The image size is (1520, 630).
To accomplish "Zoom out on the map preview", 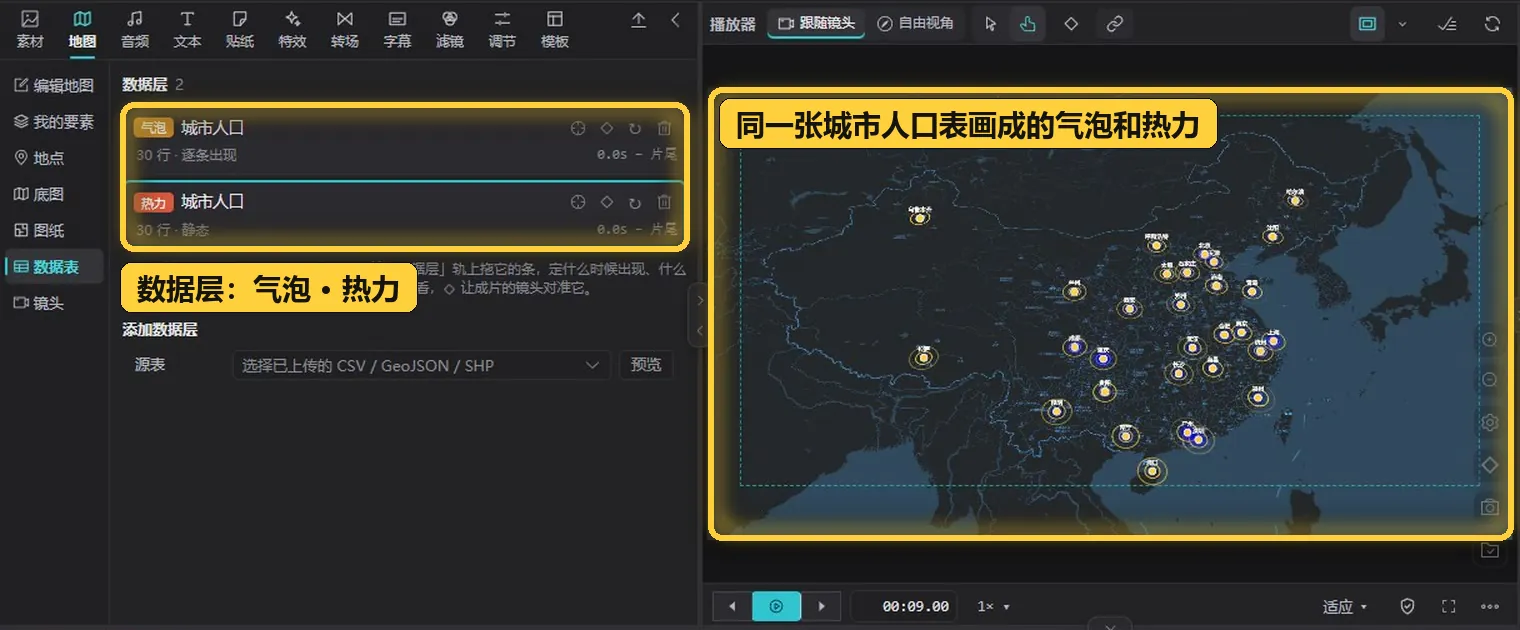I will click(x=1490, y=380).
